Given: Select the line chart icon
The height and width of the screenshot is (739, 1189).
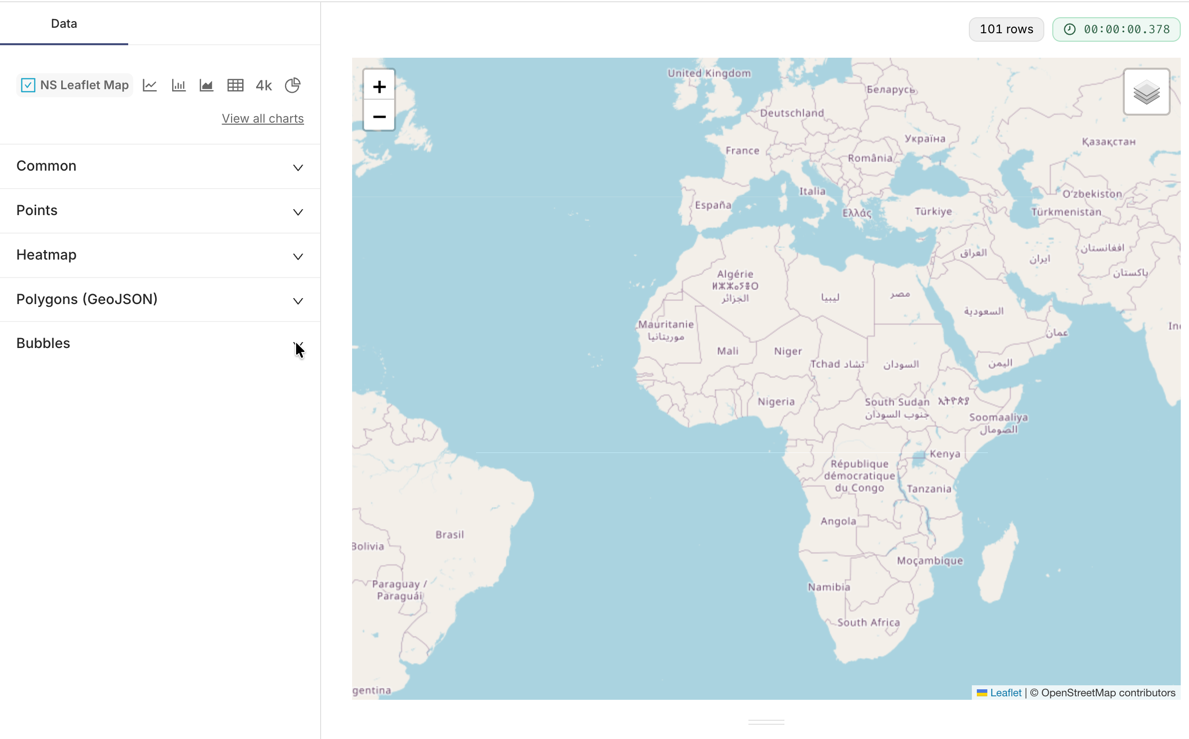Looking at the screenshot, I should click(x=150, y=85).
